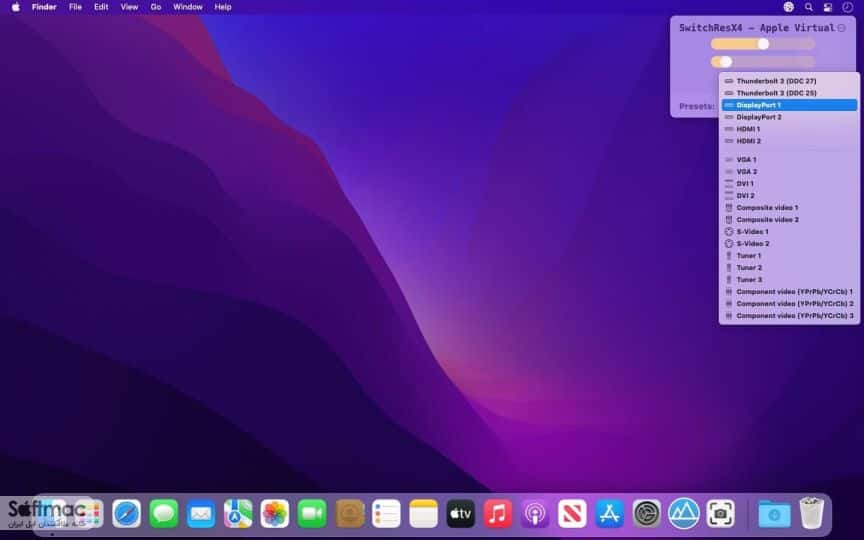The height and width of the screenshot is (540, 864).
Task: Select Component video (YPrPb/YCrCb) 1
Action: (x=789, y=292)
